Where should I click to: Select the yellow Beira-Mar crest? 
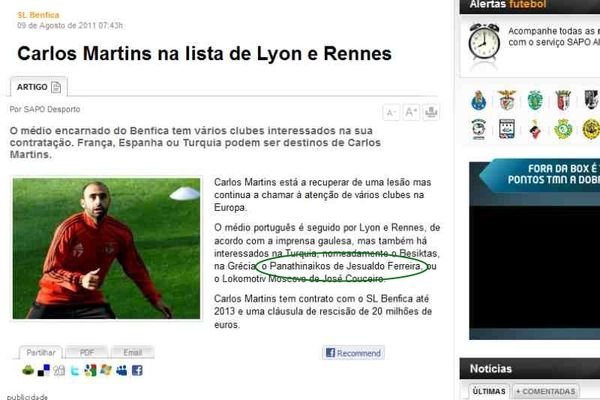click(591, 129)
